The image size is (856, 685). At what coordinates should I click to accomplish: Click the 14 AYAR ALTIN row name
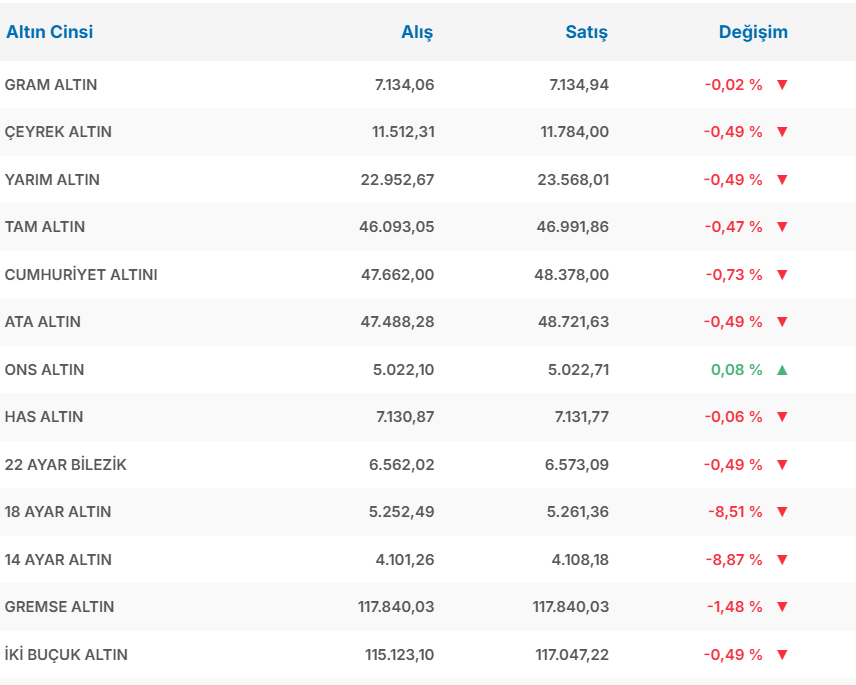click(58, 560)
